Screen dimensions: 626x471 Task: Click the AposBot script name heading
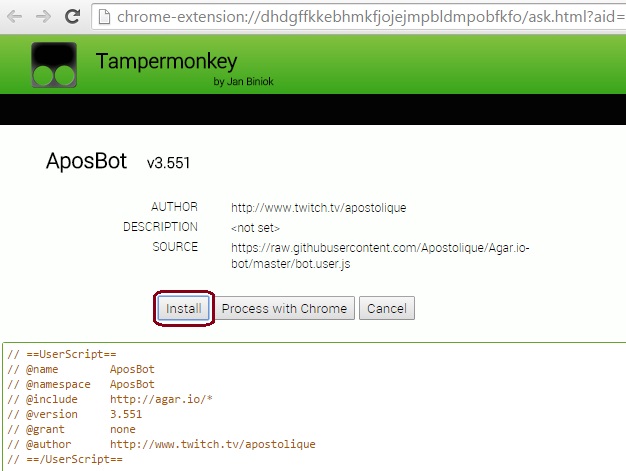86,161
